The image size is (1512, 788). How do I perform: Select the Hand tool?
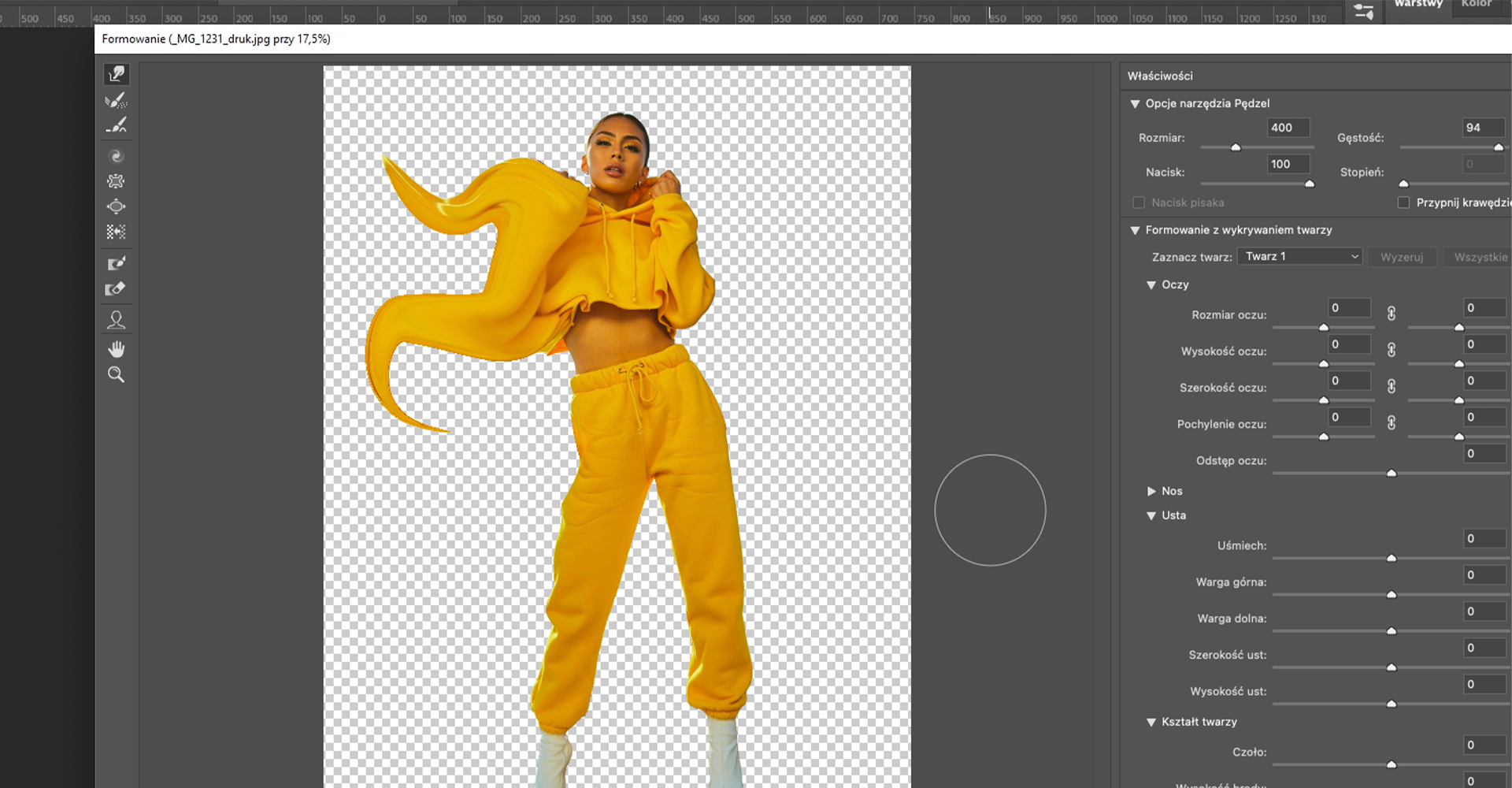117,349
